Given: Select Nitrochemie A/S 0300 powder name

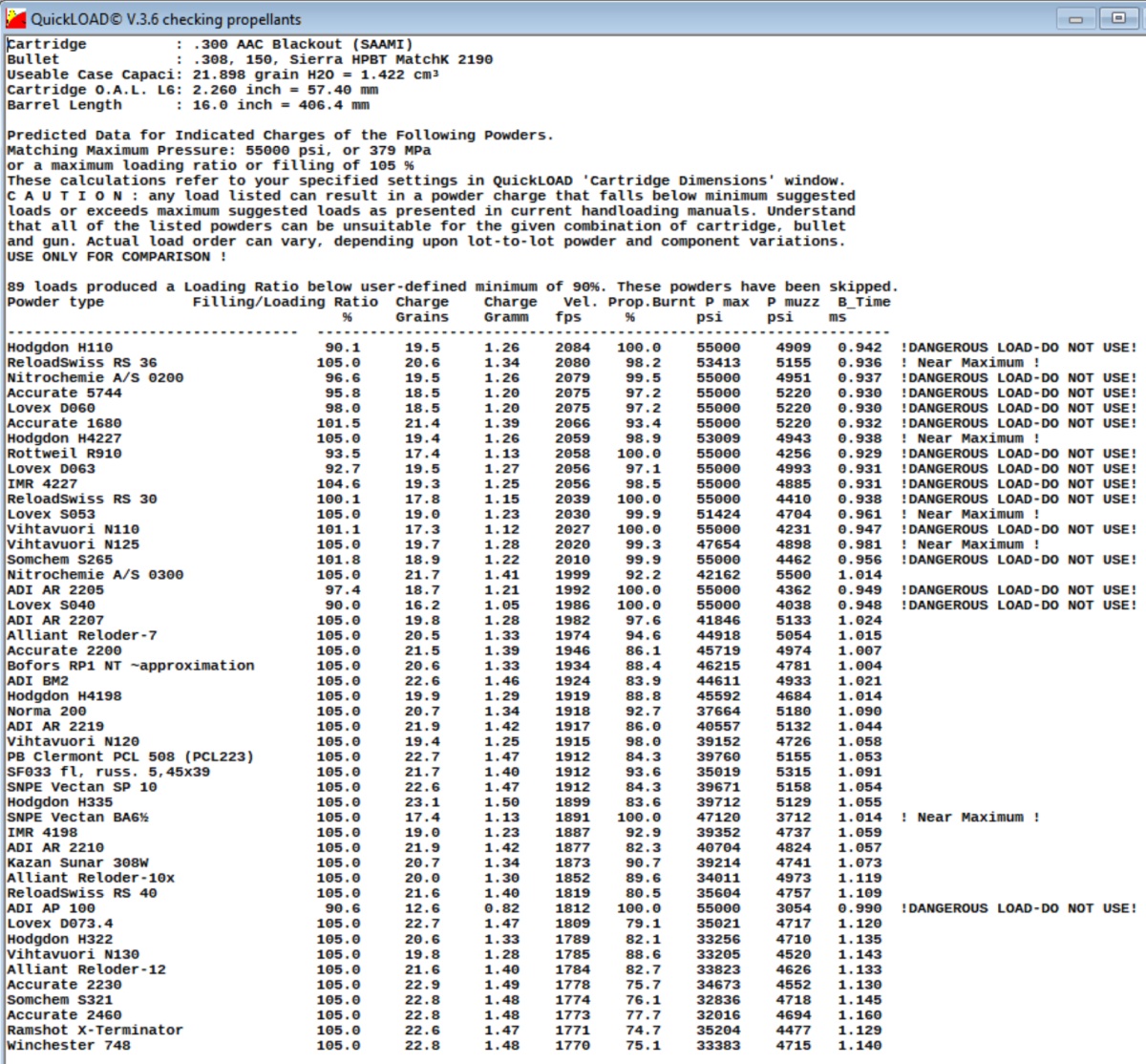Looking at the screenshot, I should (x=95, y=575).
